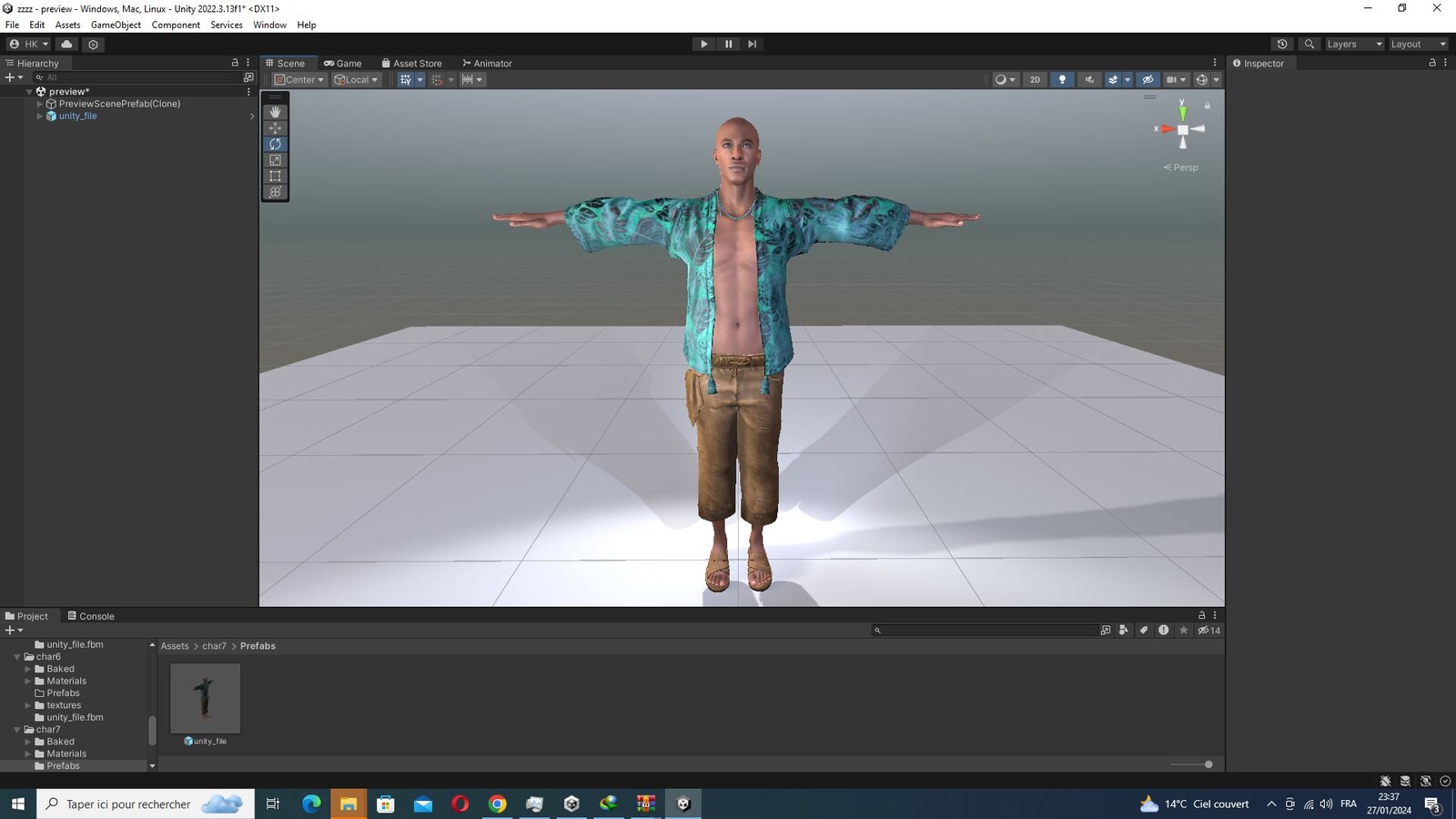
Task: Click the Project search field
Action: [985, 630]
